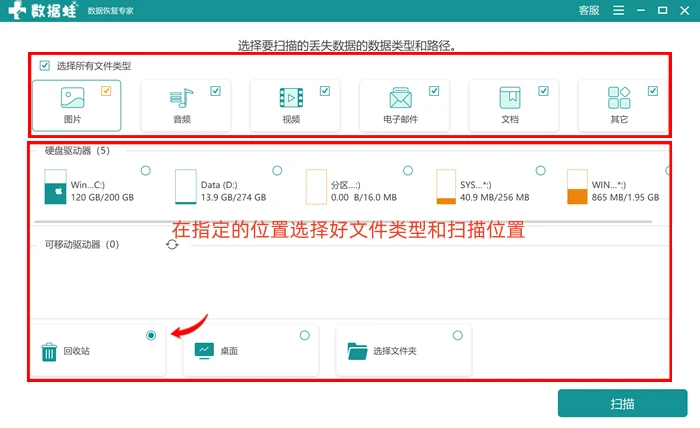The image size is (700, 428).
Task: Open the hamburger menu in title bar
Action: [619, 10]
